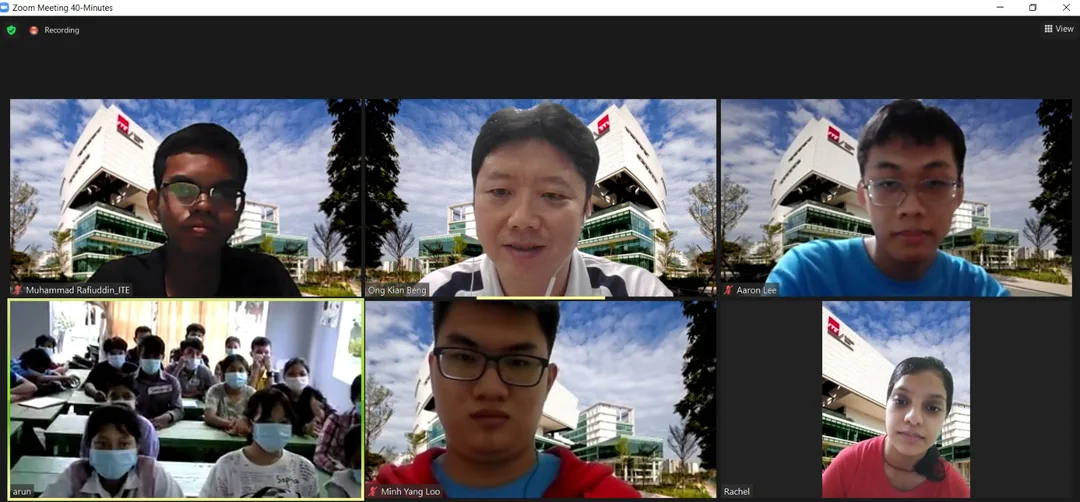Viewport: 1080px width, 502px height.
Task: Click the Ong Kian Beng name label
Action: (x=397, y=291)
